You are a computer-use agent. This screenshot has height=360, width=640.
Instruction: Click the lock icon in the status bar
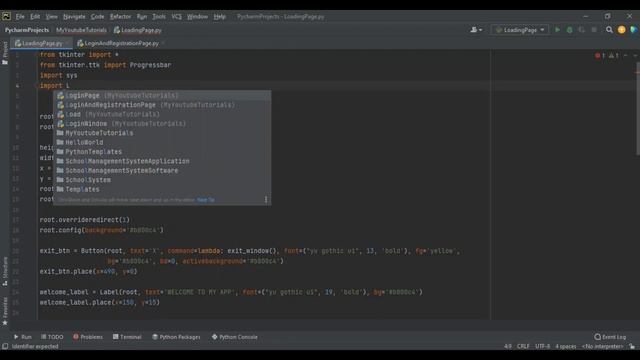coord(632,346)
